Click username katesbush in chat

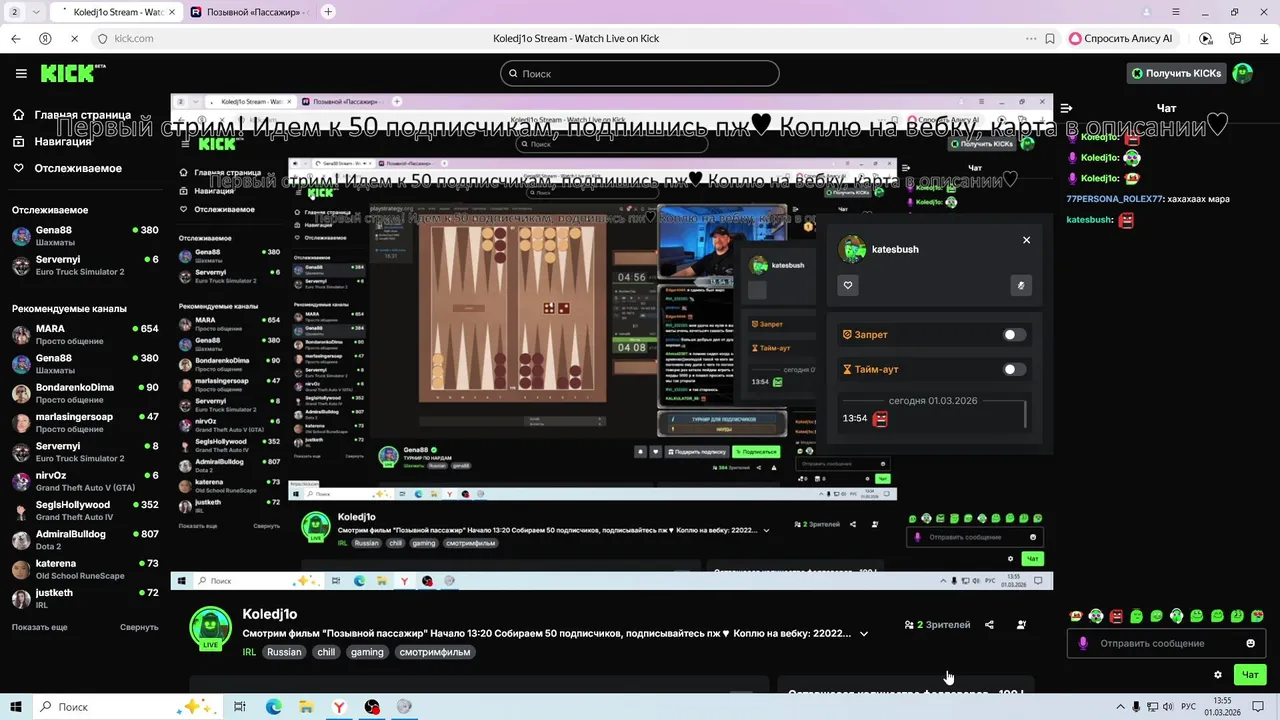tap(1088, 219)
